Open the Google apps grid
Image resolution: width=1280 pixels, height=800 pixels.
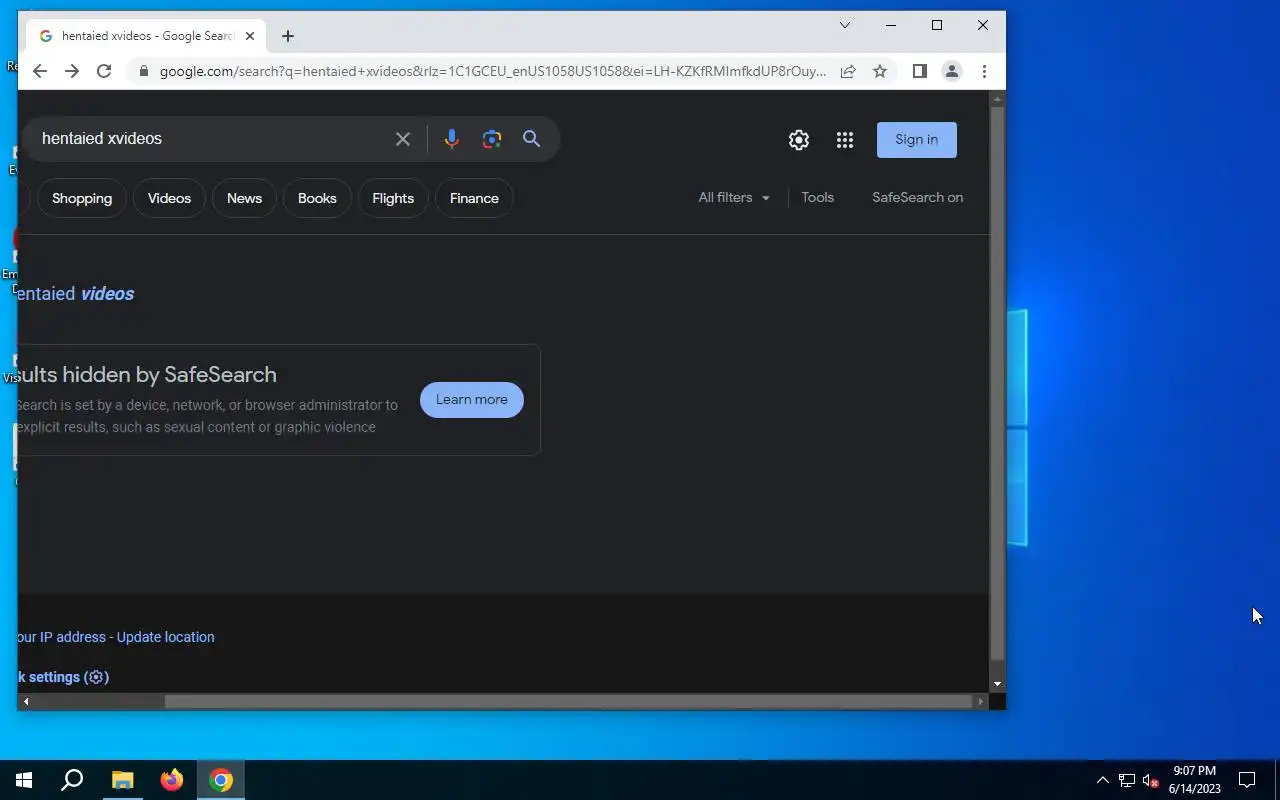point(845,140)
